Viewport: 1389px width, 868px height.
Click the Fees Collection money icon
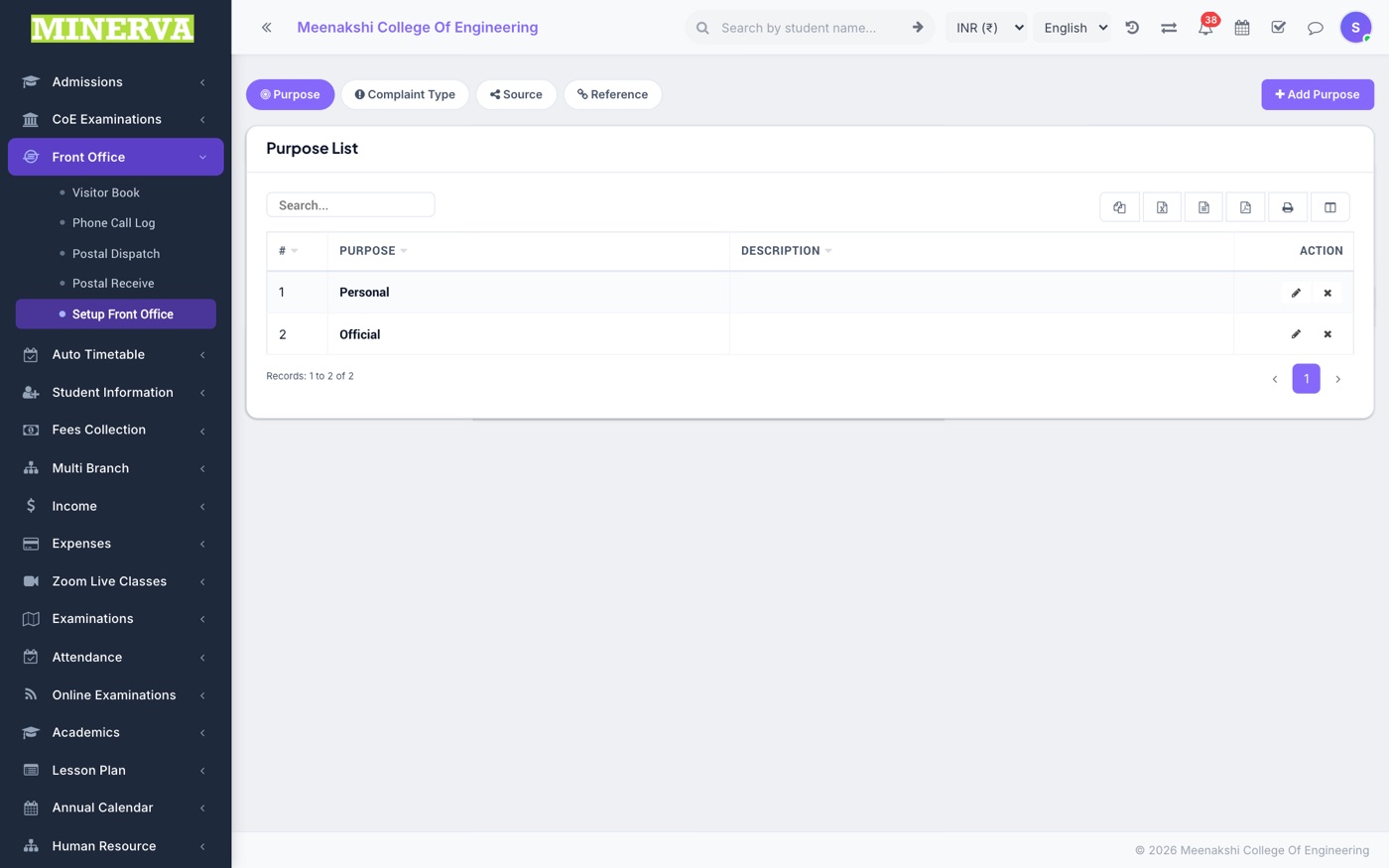point(31,431)
